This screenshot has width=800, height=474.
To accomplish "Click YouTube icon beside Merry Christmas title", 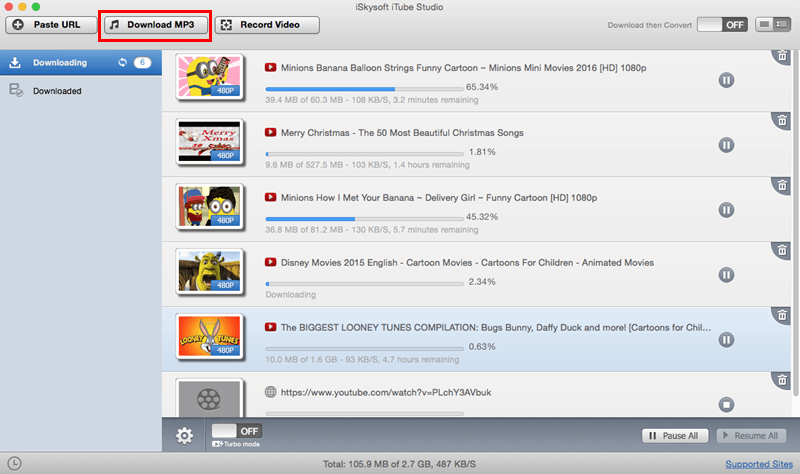I will tap(270, 132).
